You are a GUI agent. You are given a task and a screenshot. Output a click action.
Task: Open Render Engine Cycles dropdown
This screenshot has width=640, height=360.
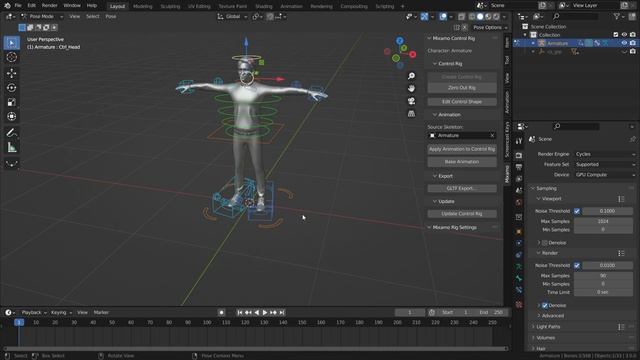[605, 154]
